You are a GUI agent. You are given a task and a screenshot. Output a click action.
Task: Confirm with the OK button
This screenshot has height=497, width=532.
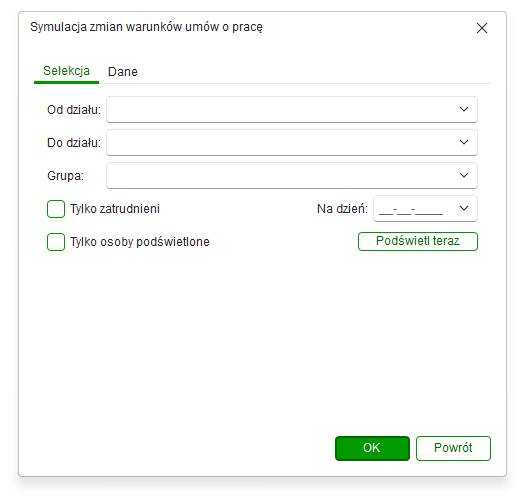(x=372, y=448)
